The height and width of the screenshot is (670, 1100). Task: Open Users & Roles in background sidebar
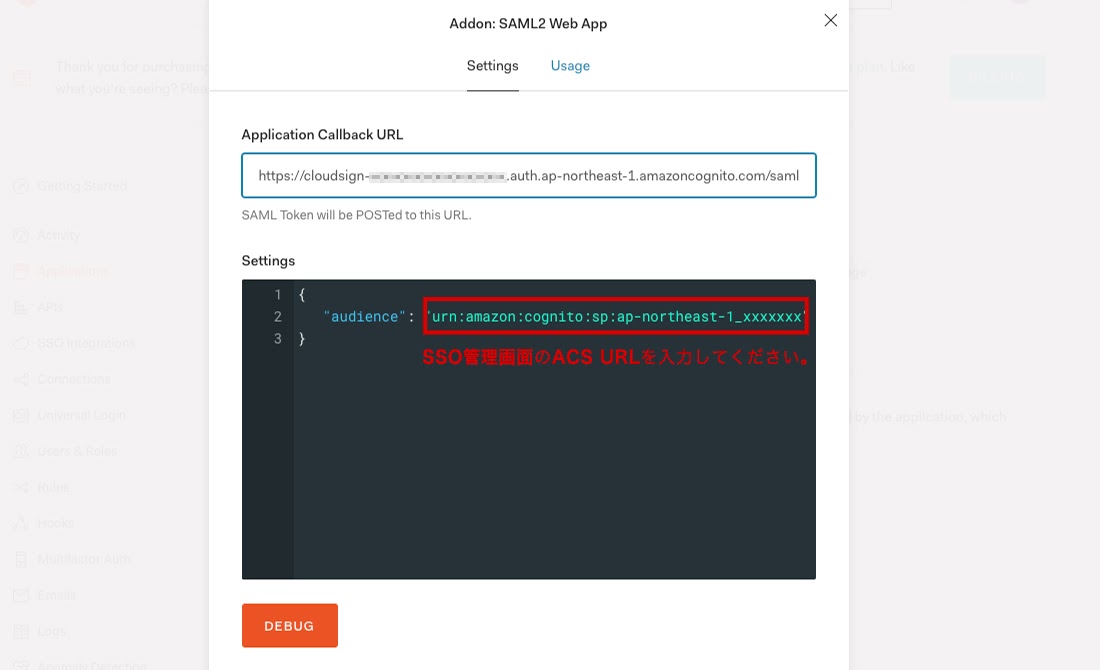point(77,451)
